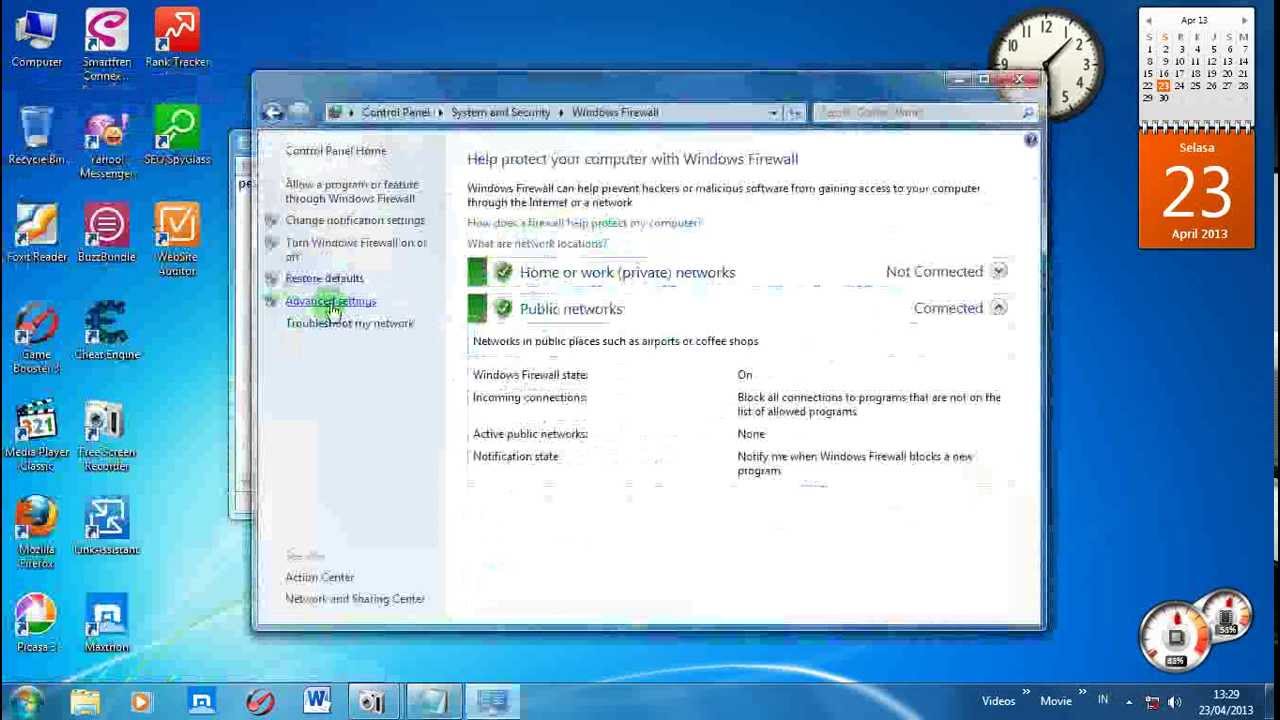
Task: Open Maxthon desktop shortcut
Action: pyautogui.click(x=106, y=623)
